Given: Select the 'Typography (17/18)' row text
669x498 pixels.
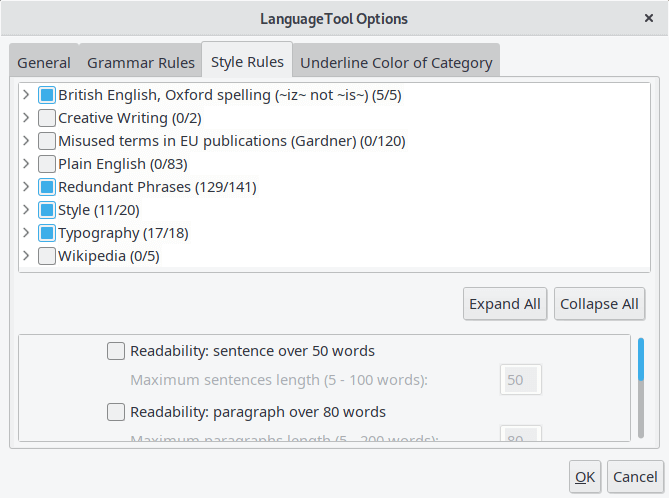Looking at the screenshot, I should pos(123,233).
